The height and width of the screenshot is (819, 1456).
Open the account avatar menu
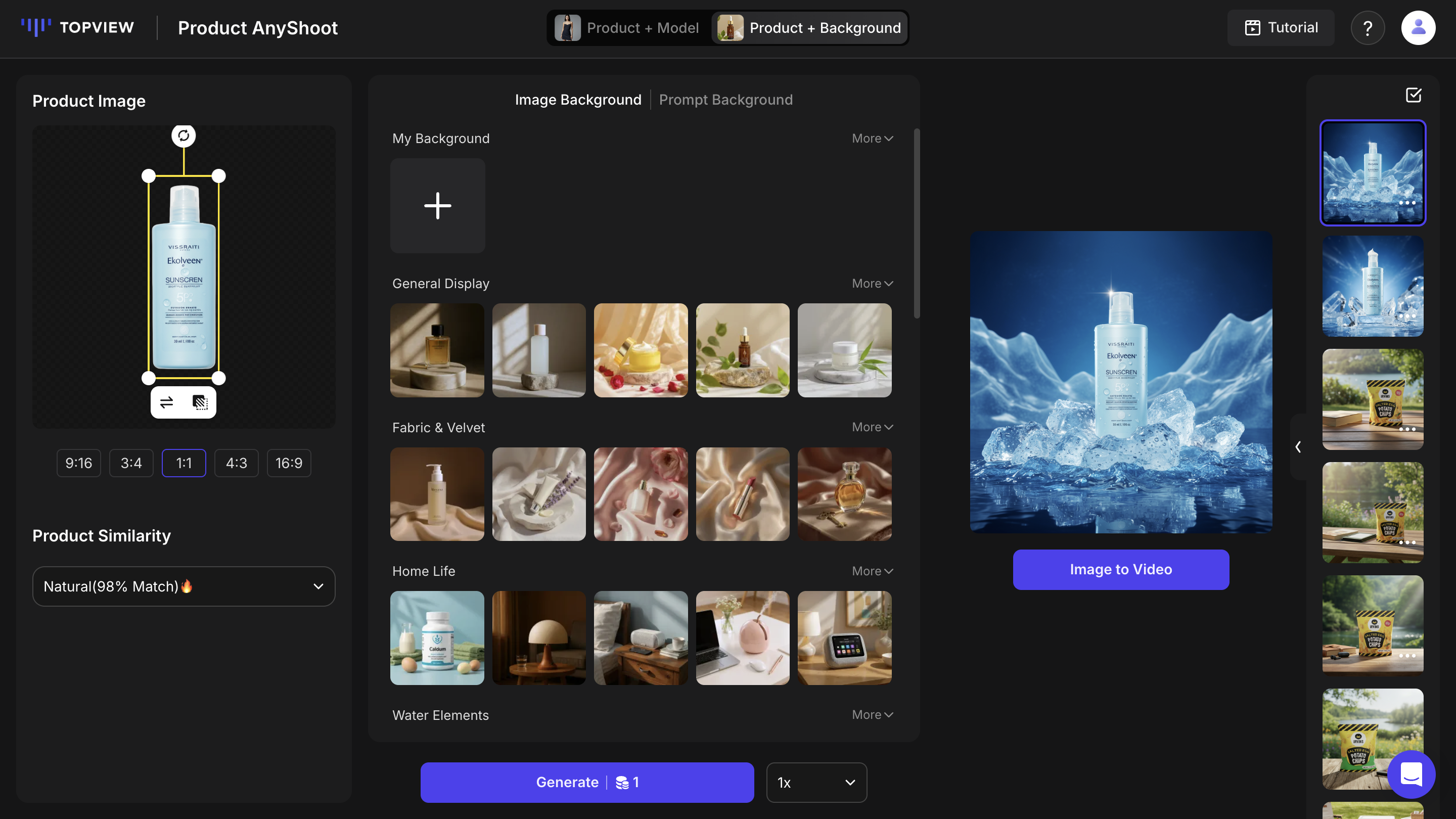click(x=1418, y=27)
